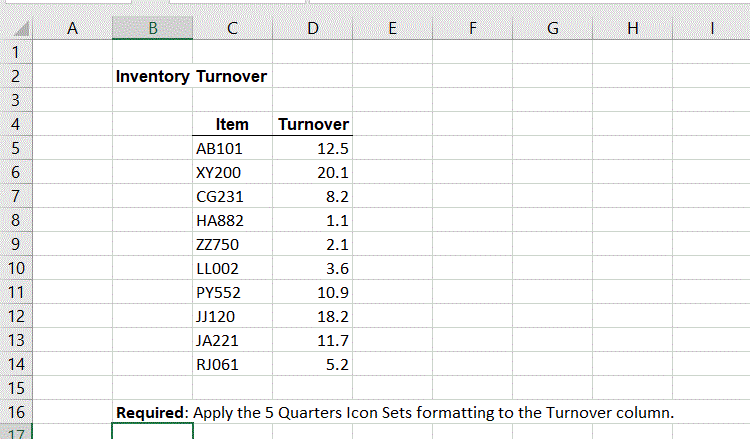Select column G header
Screen dimensions: 750x439
(x=552, y=28)
